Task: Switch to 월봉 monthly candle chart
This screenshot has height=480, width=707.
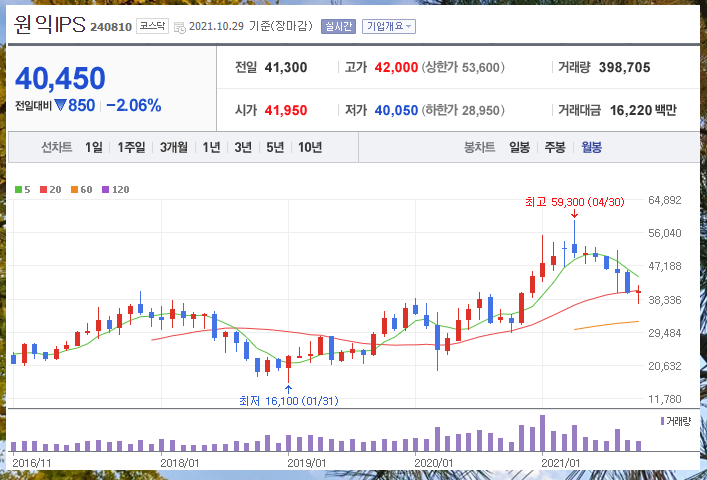Action: coord(592,147)
